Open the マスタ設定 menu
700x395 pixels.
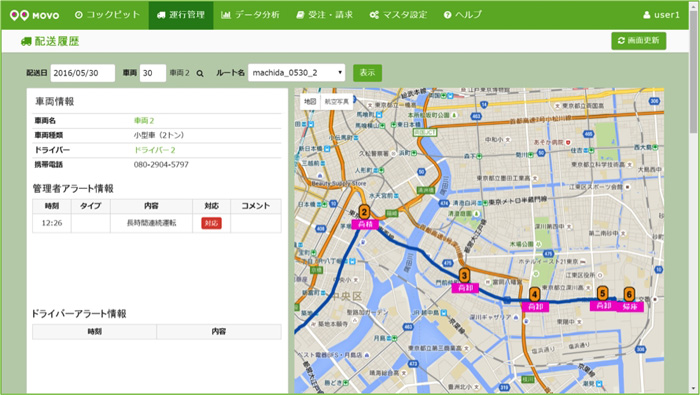pos(398,15)
